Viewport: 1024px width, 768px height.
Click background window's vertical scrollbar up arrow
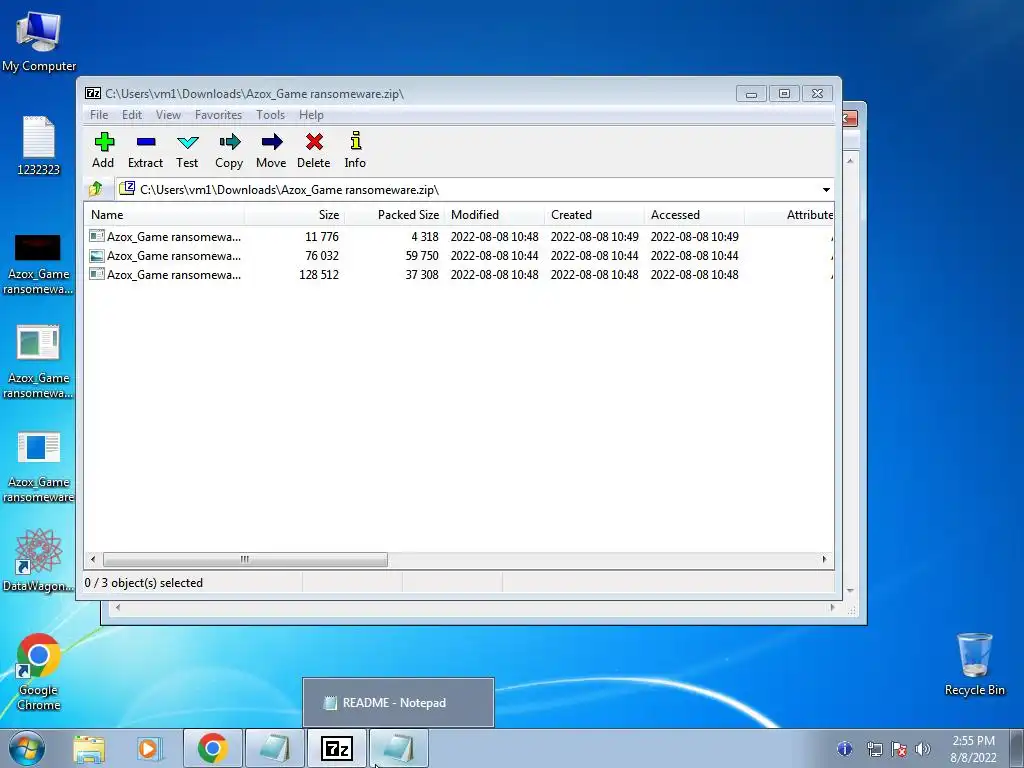850,161
